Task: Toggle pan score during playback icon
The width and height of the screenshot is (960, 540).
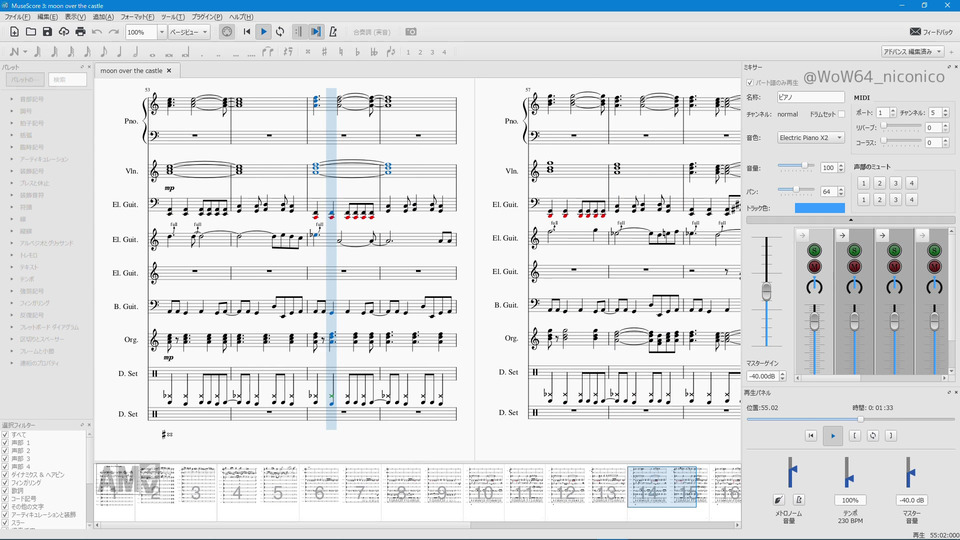Action: (315, 32)
